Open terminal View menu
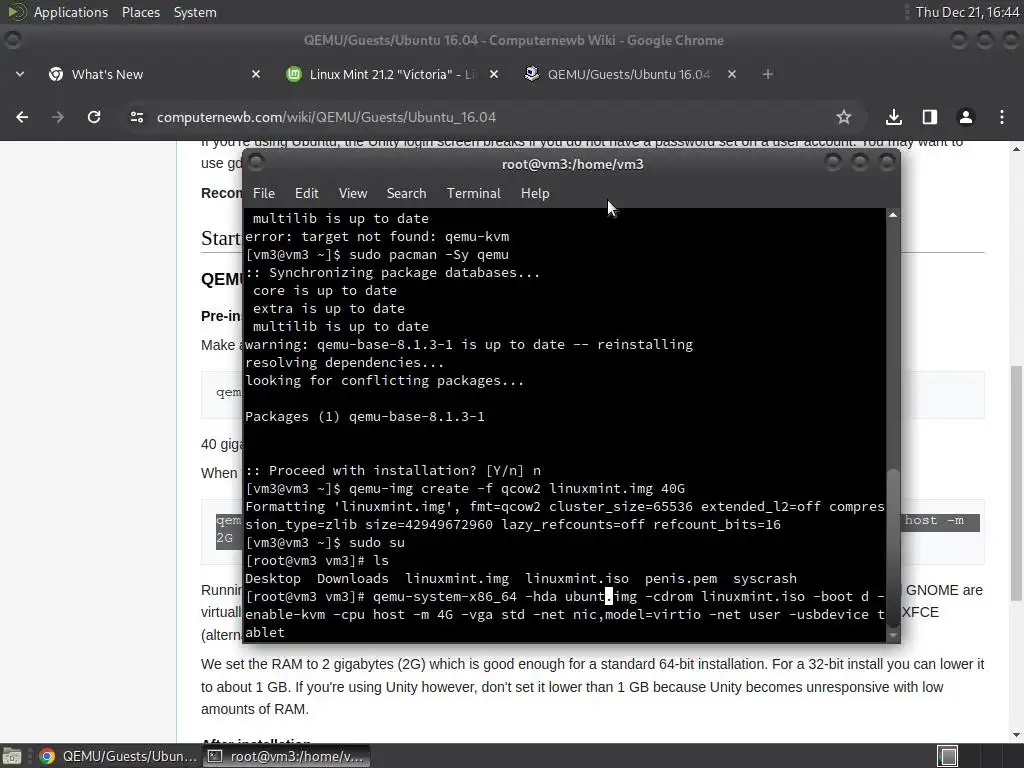1024x768 pixels. pyautogui.click(x=353, y=193)
